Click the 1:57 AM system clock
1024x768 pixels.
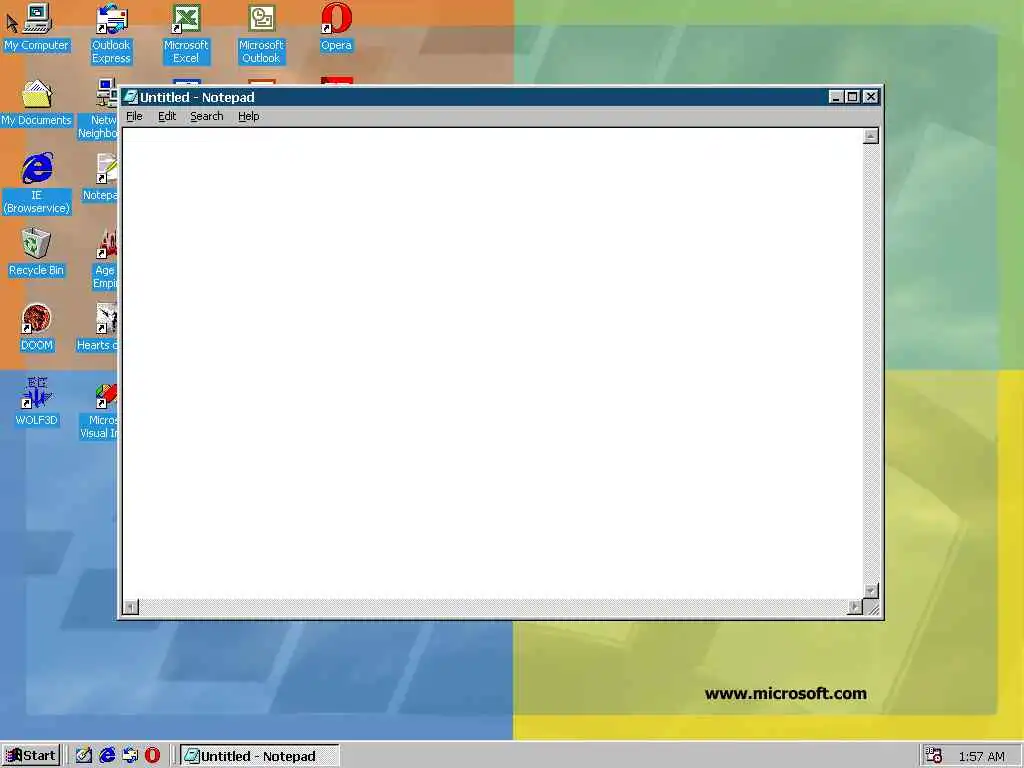tap(982, 756)
